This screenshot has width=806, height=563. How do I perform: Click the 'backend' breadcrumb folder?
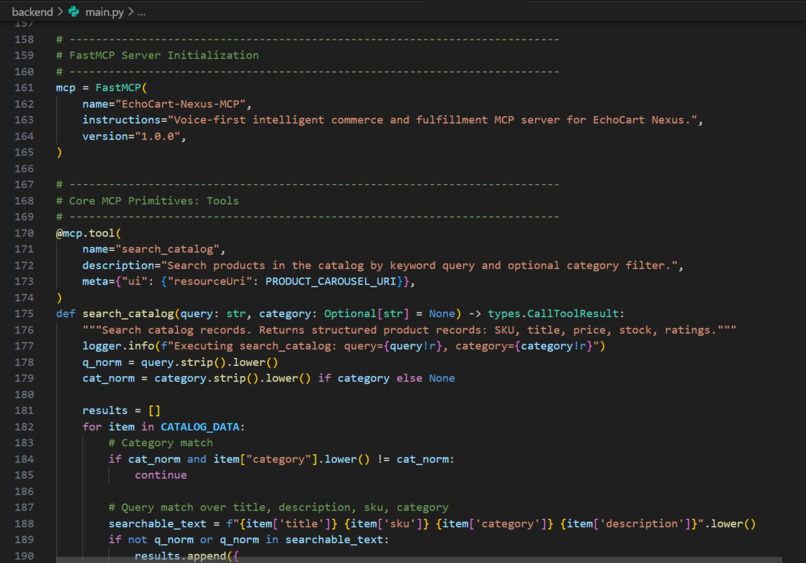point(32,12)
